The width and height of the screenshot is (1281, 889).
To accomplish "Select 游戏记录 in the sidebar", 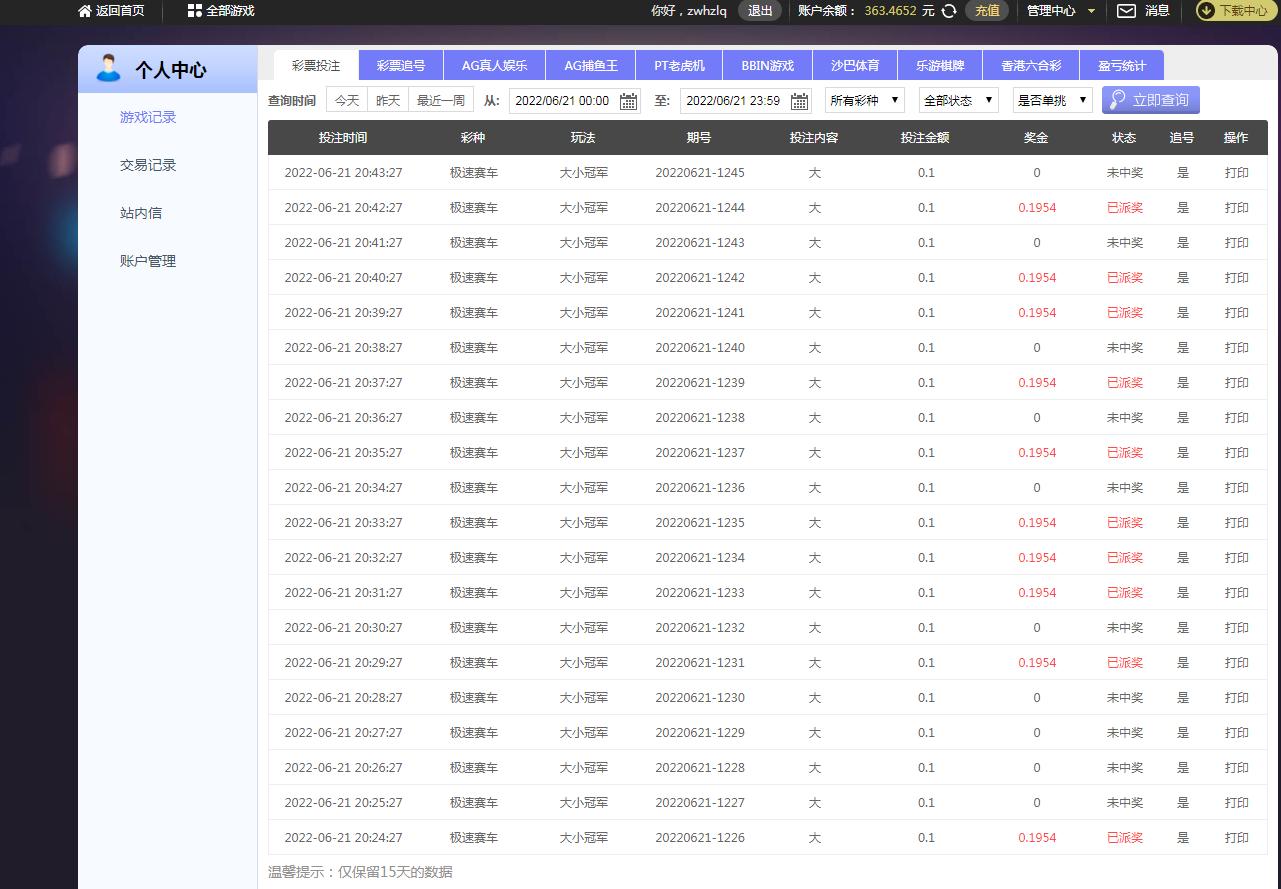I will [x=148, y=117].
